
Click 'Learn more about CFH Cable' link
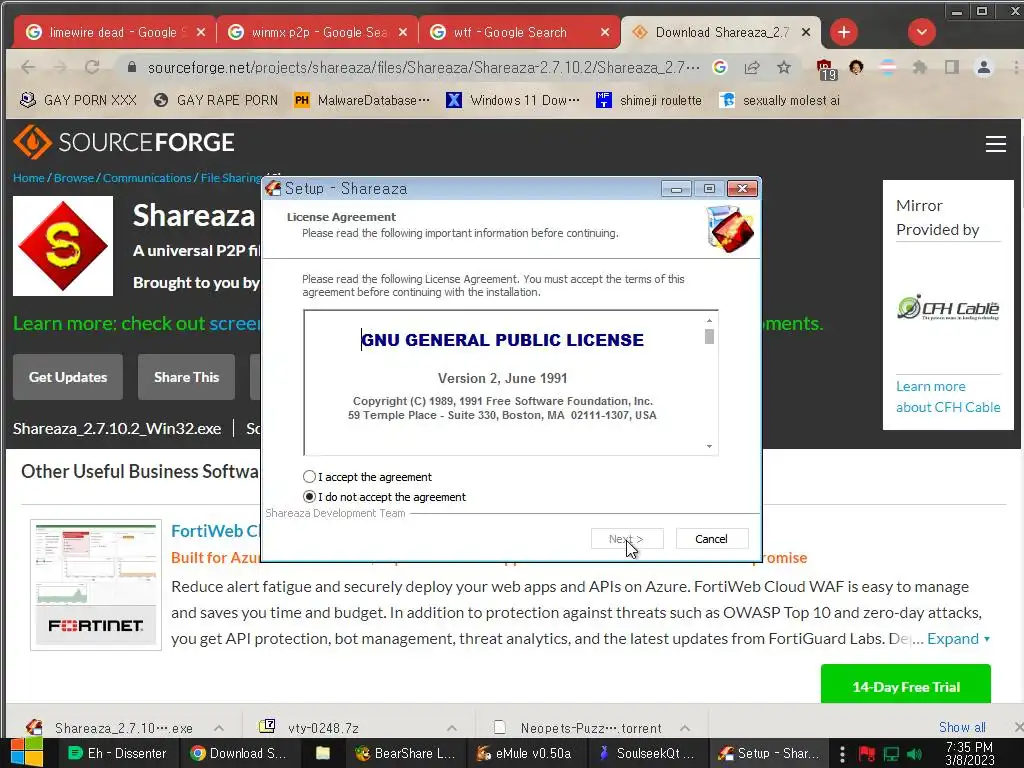[x=948, y=396]
